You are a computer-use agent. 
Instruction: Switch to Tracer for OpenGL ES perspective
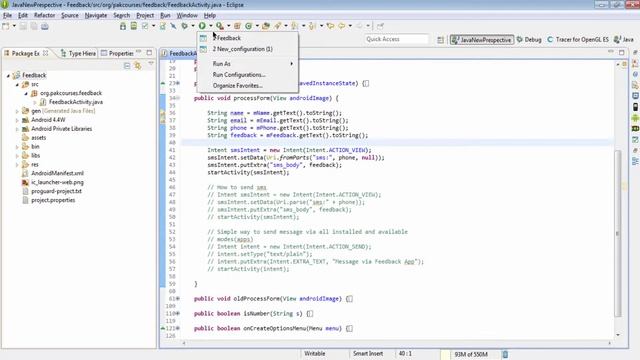pyautogui.click(x=578, y=40)
